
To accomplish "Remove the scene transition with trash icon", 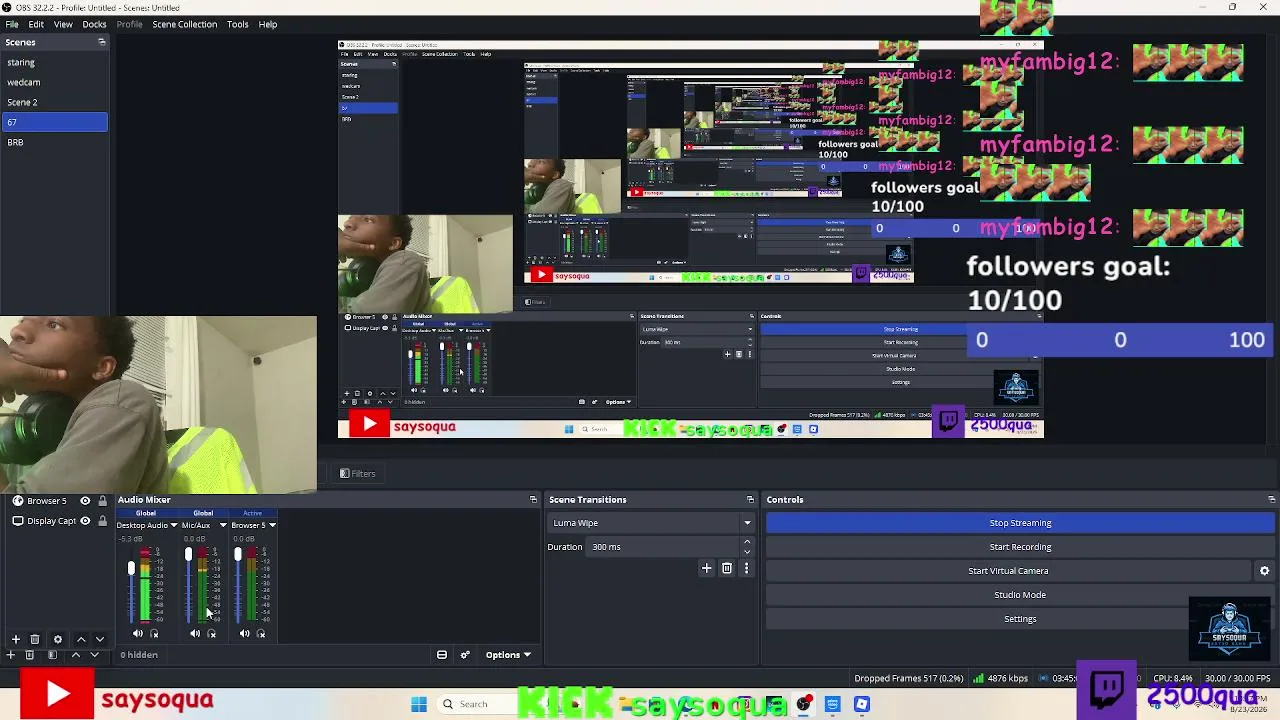I will (727, 568).
